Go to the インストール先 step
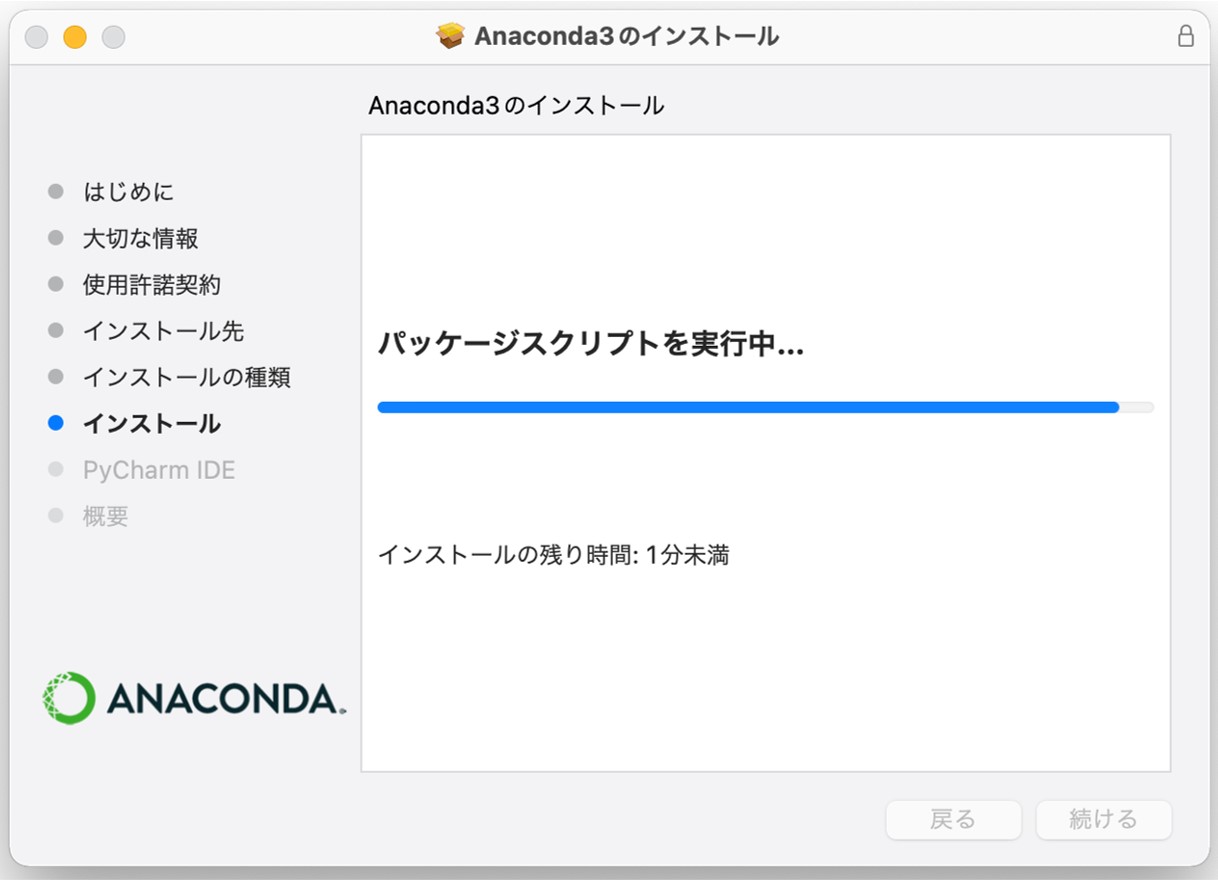 (163, 331)
